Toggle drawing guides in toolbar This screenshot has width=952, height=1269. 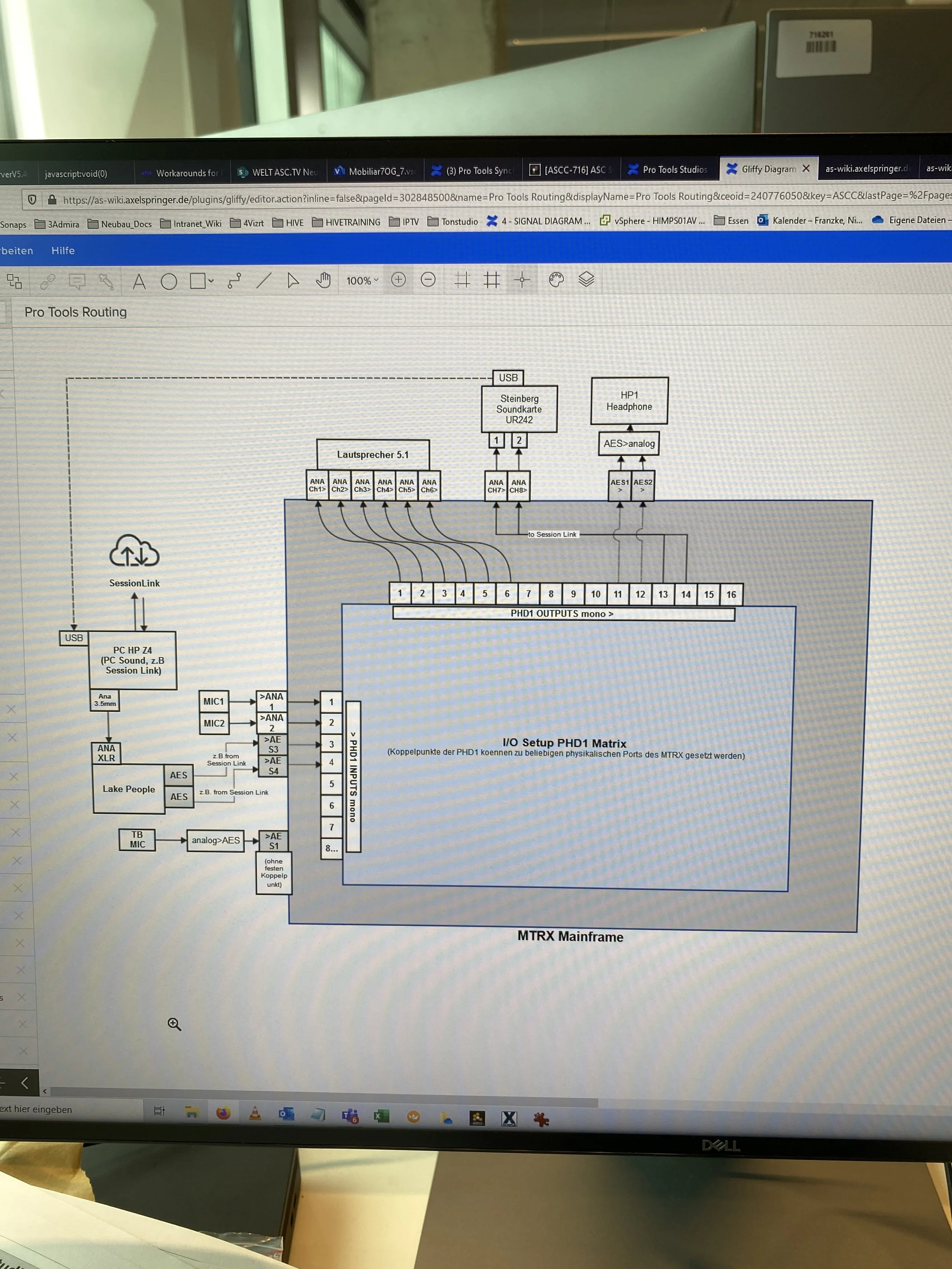(x=462, y=280)
